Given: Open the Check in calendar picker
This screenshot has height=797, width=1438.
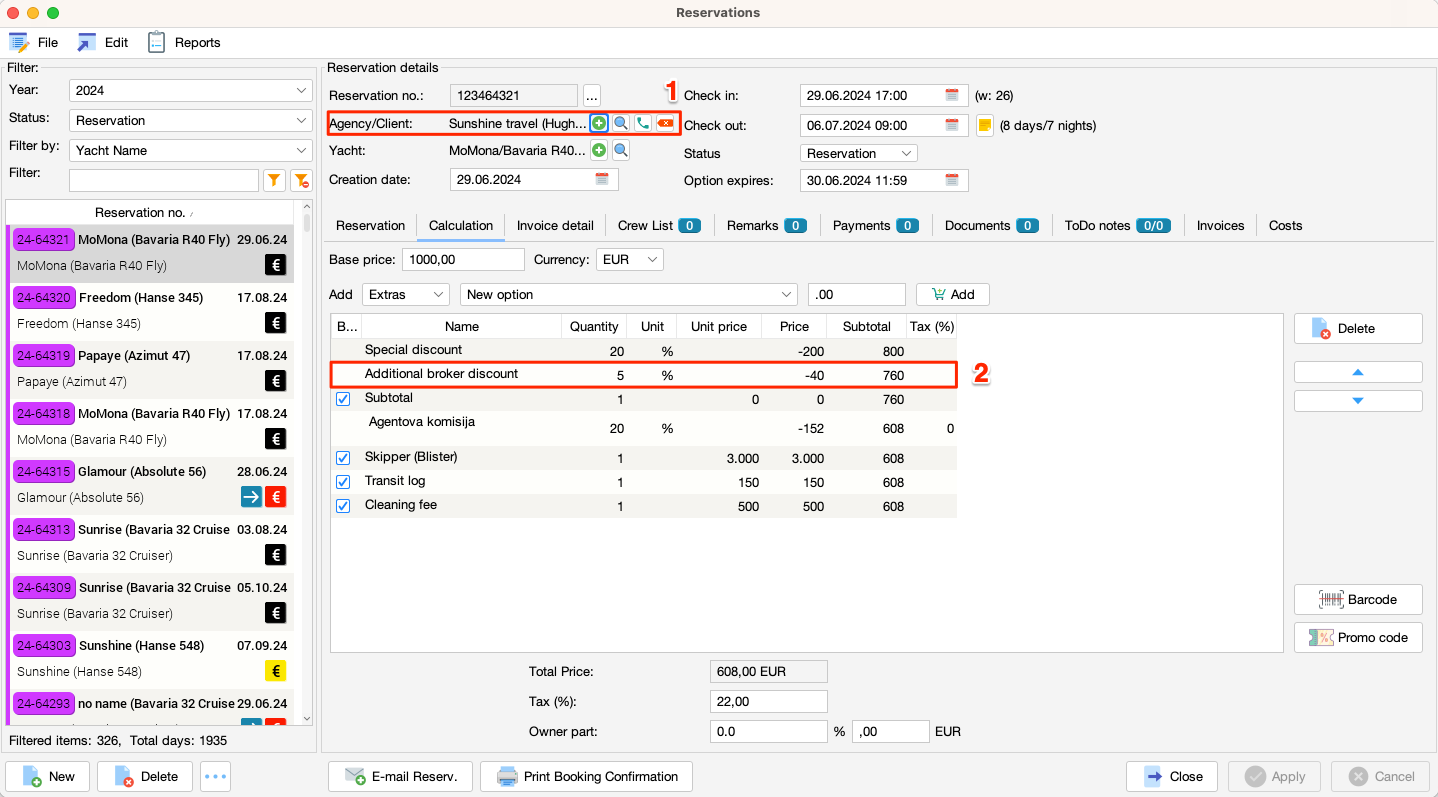Looking at the screenshot, I should pos(952,96).
